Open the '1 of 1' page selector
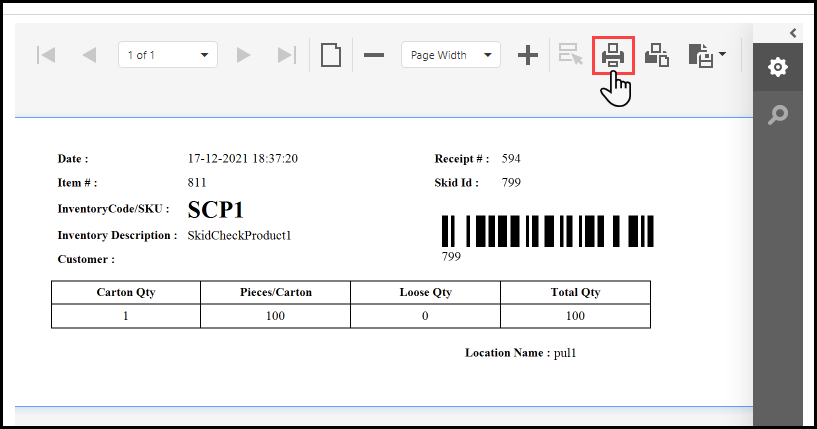This screenshot has height=429, width=817. 167,55
